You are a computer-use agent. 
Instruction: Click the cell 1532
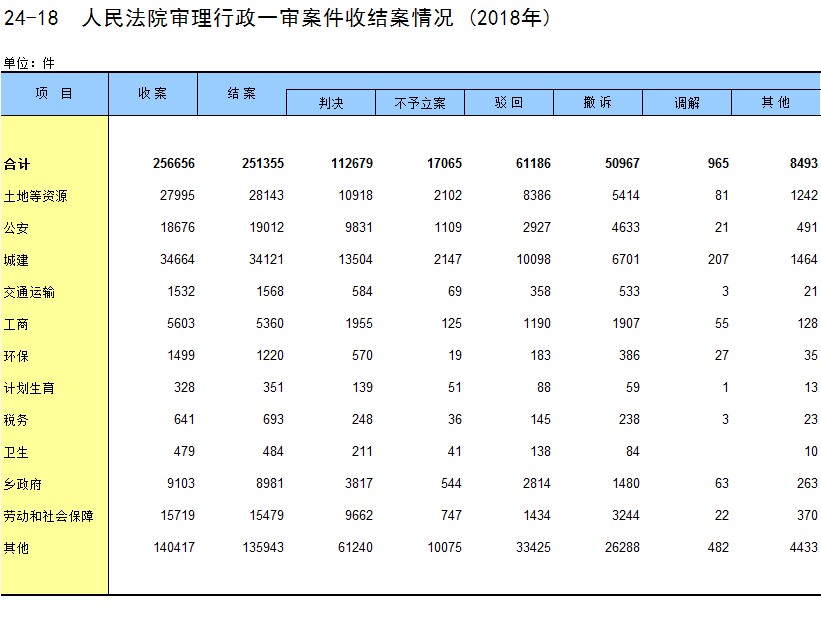[x=181, y=291]
